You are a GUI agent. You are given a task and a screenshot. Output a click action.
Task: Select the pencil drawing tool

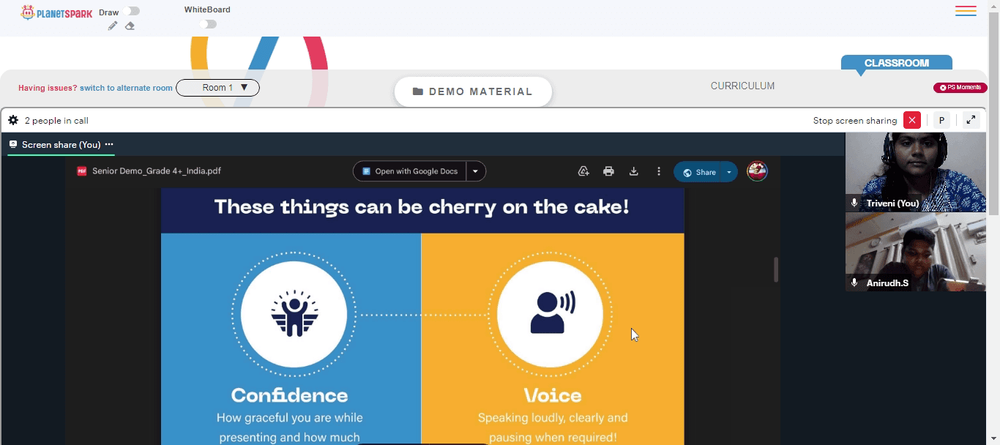coord(112,26)
